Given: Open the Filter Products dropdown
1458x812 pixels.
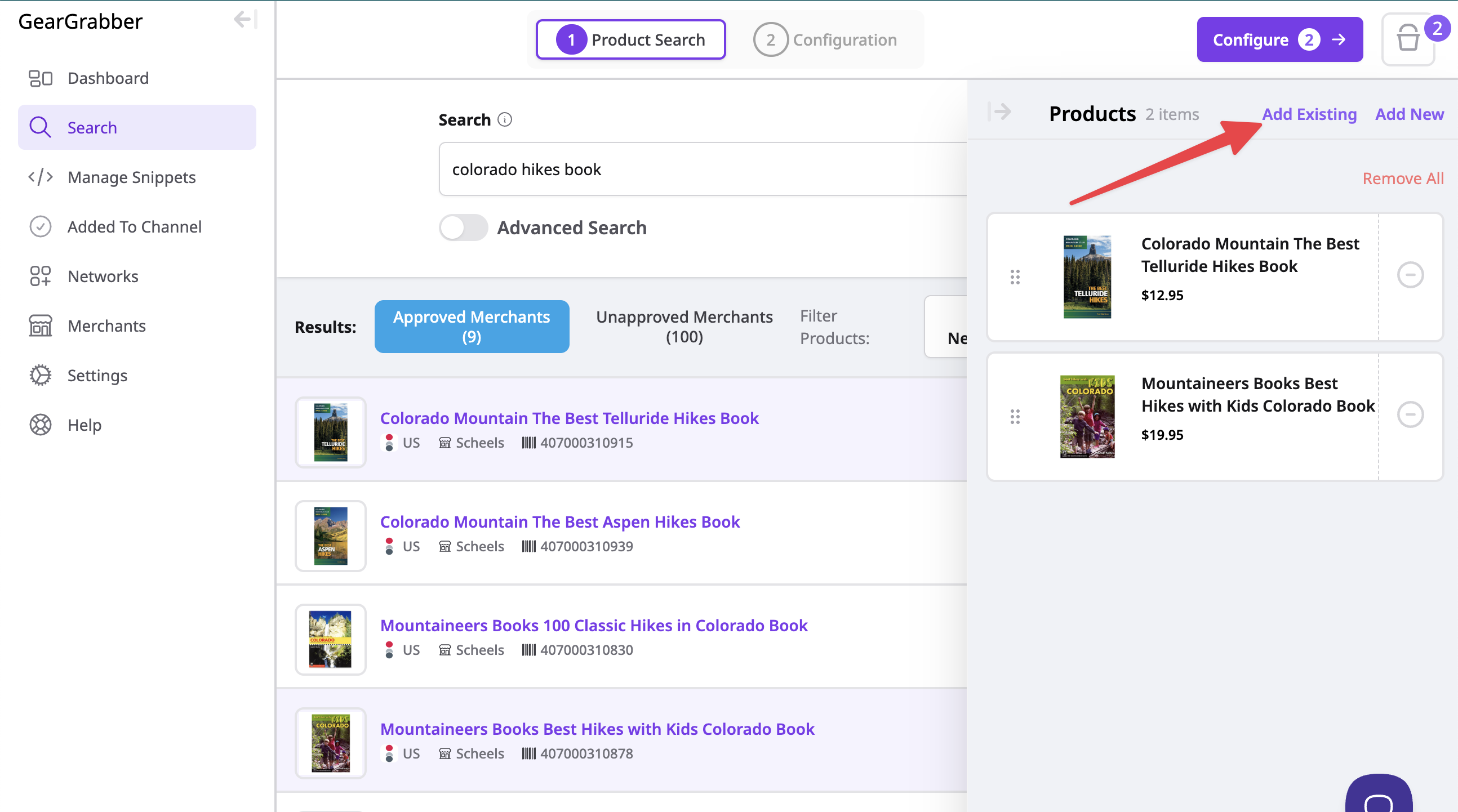Looking at the screenshot, I should click(946, 327).
